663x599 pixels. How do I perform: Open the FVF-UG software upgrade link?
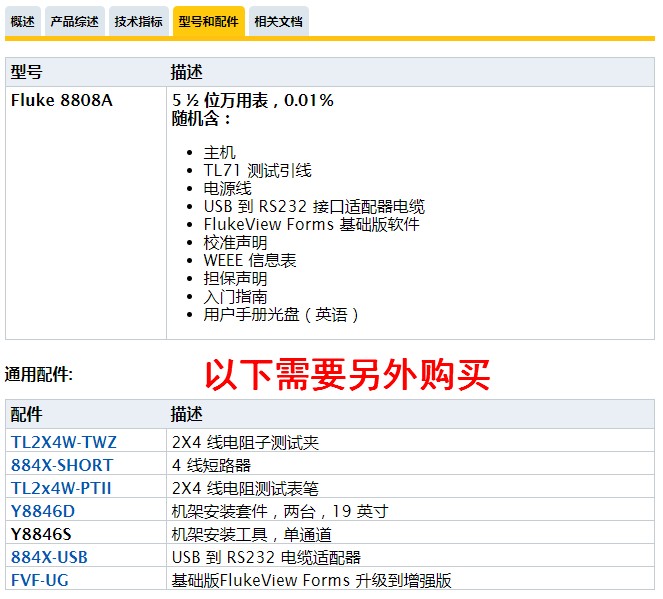pyautogui.click(x=40, y=580)
